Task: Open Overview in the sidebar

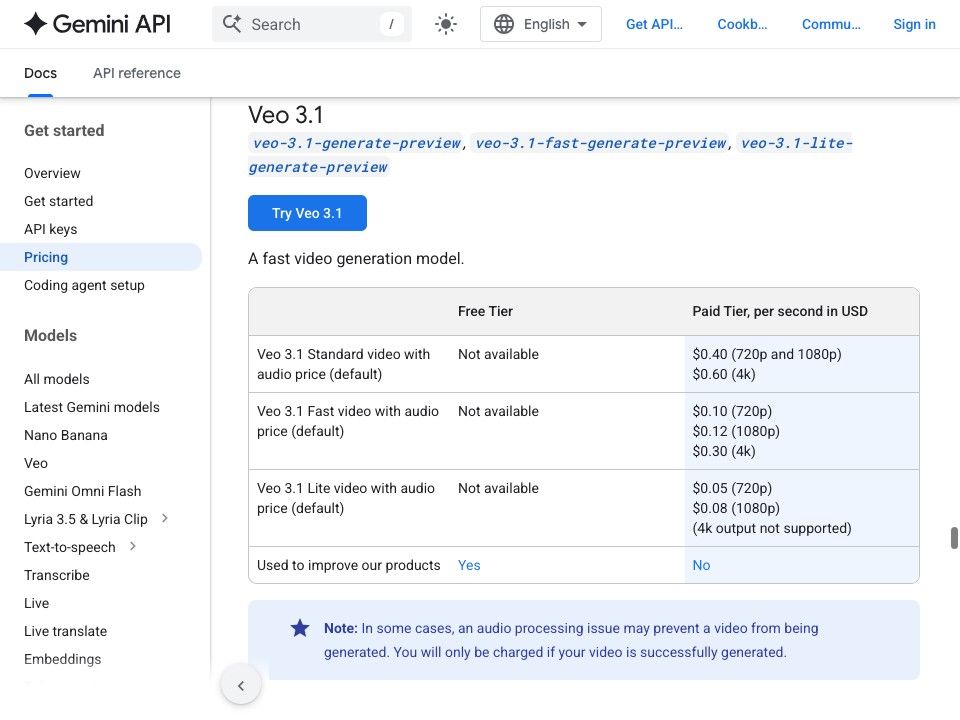Action: point(52,173)
